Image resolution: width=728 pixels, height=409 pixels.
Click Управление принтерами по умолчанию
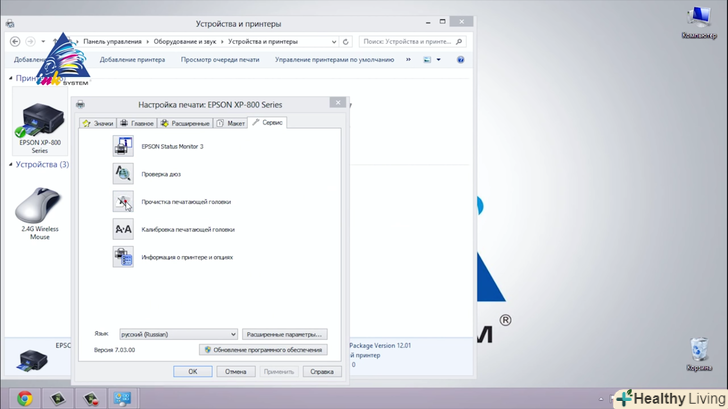[334, 59]
